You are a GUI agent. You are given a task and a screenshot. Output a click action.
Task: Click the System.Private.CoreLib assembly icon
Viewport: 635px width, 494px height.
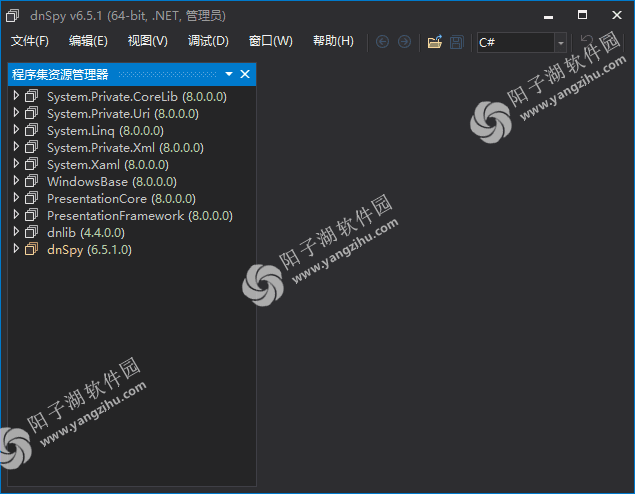tap(32, 96)
